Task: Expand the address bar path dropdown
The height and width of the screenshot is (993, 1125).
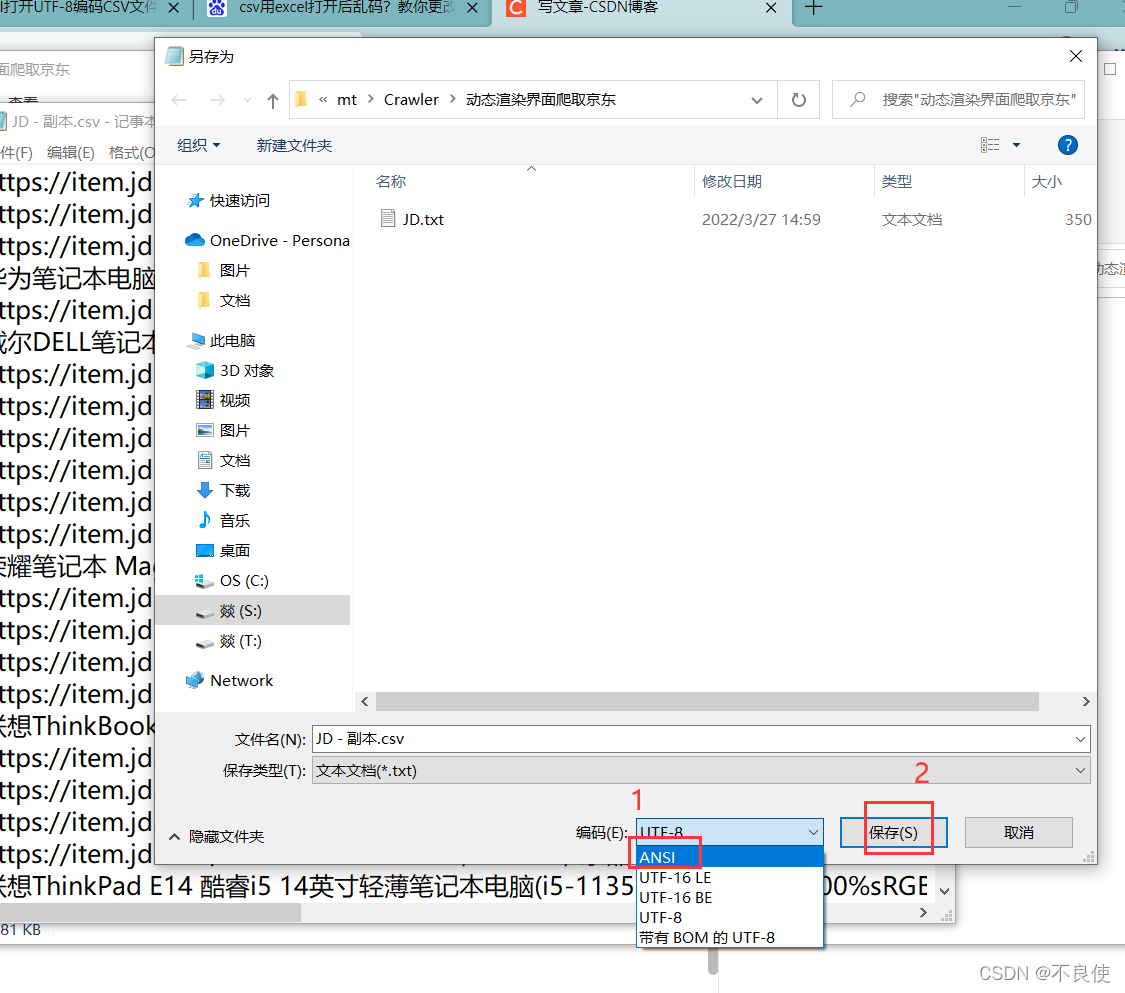Action: (x=756, y=100)
